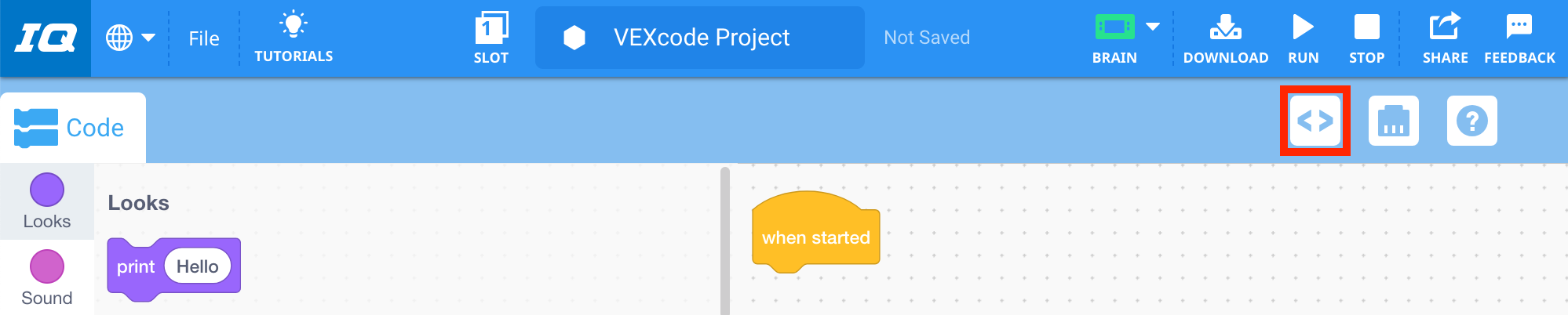Image resolution: width=1568 pixels, height=315 pixels.
Task: Open the devices port configuration
Action: coord(1394,121)
